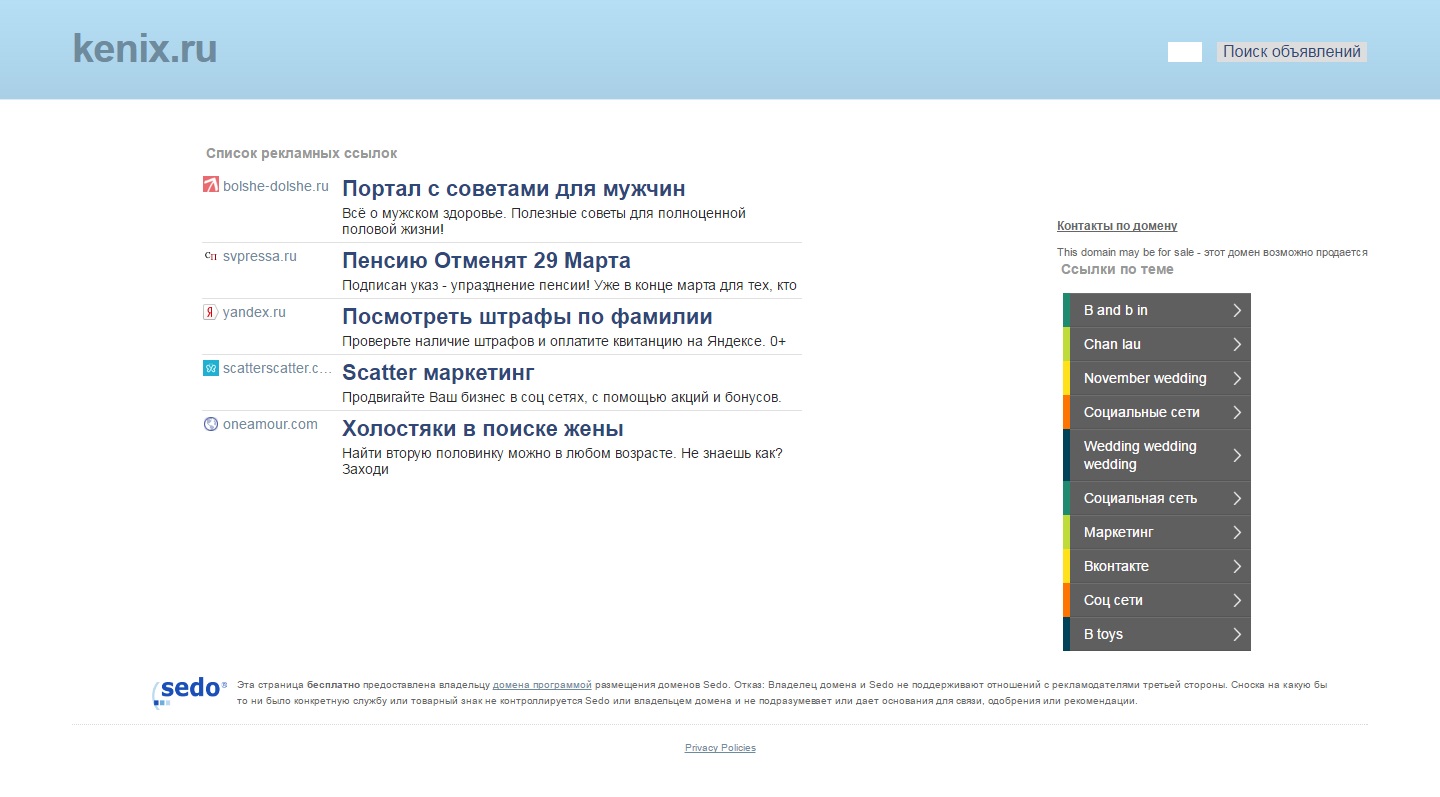Click the yandex.ru domain text
Image resolution: width=1440 pixels, height=797 pixels.
click(254, 312)
